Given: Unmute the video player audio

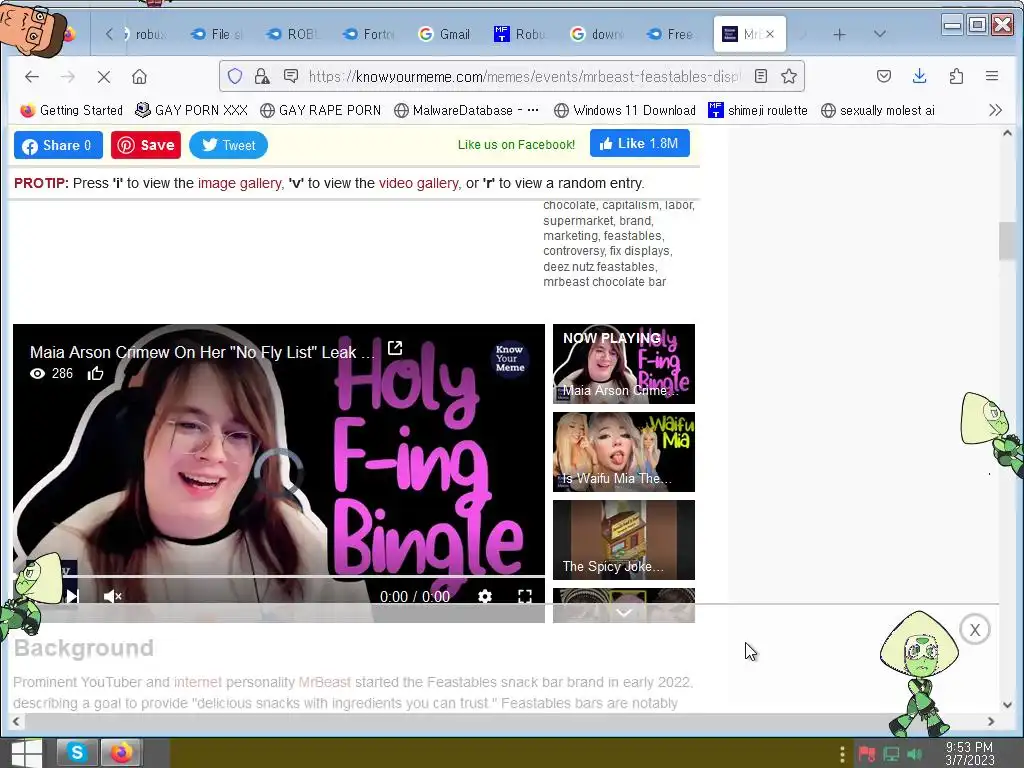Looking at the screenshot, I should [112, 596].
